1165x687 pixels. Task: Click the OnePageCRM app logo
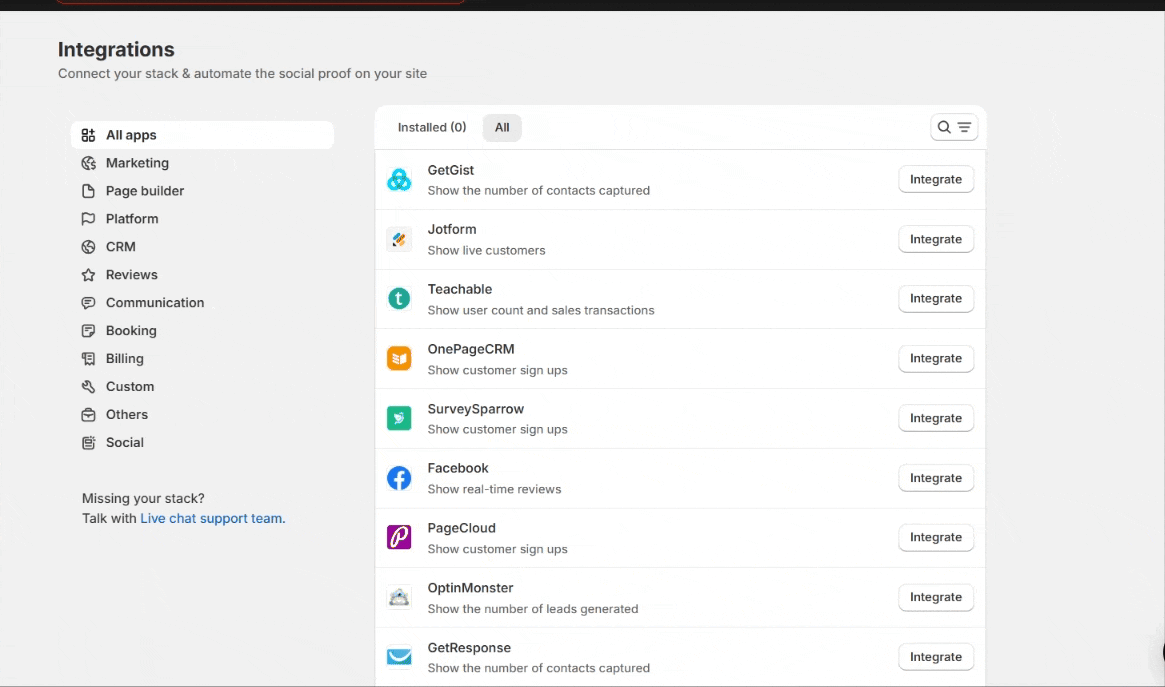pos(399,359)
